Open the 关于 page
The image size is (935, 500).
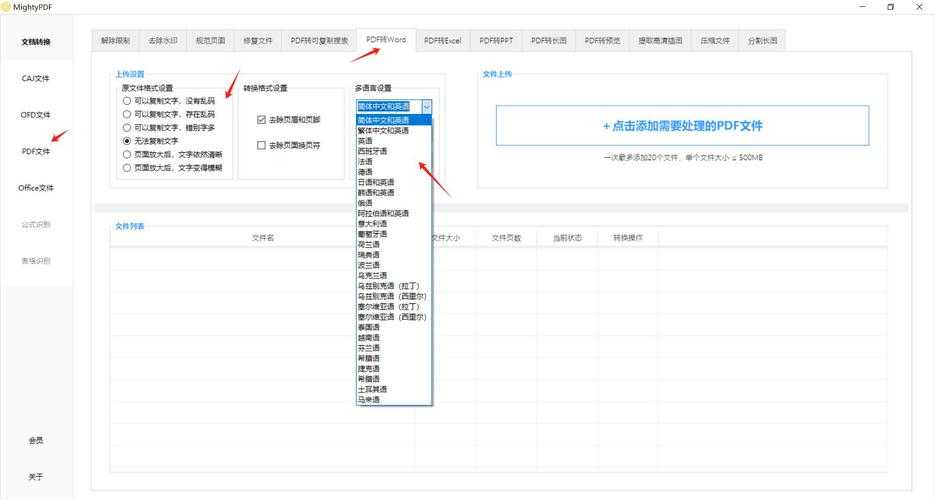pos(36,477)
